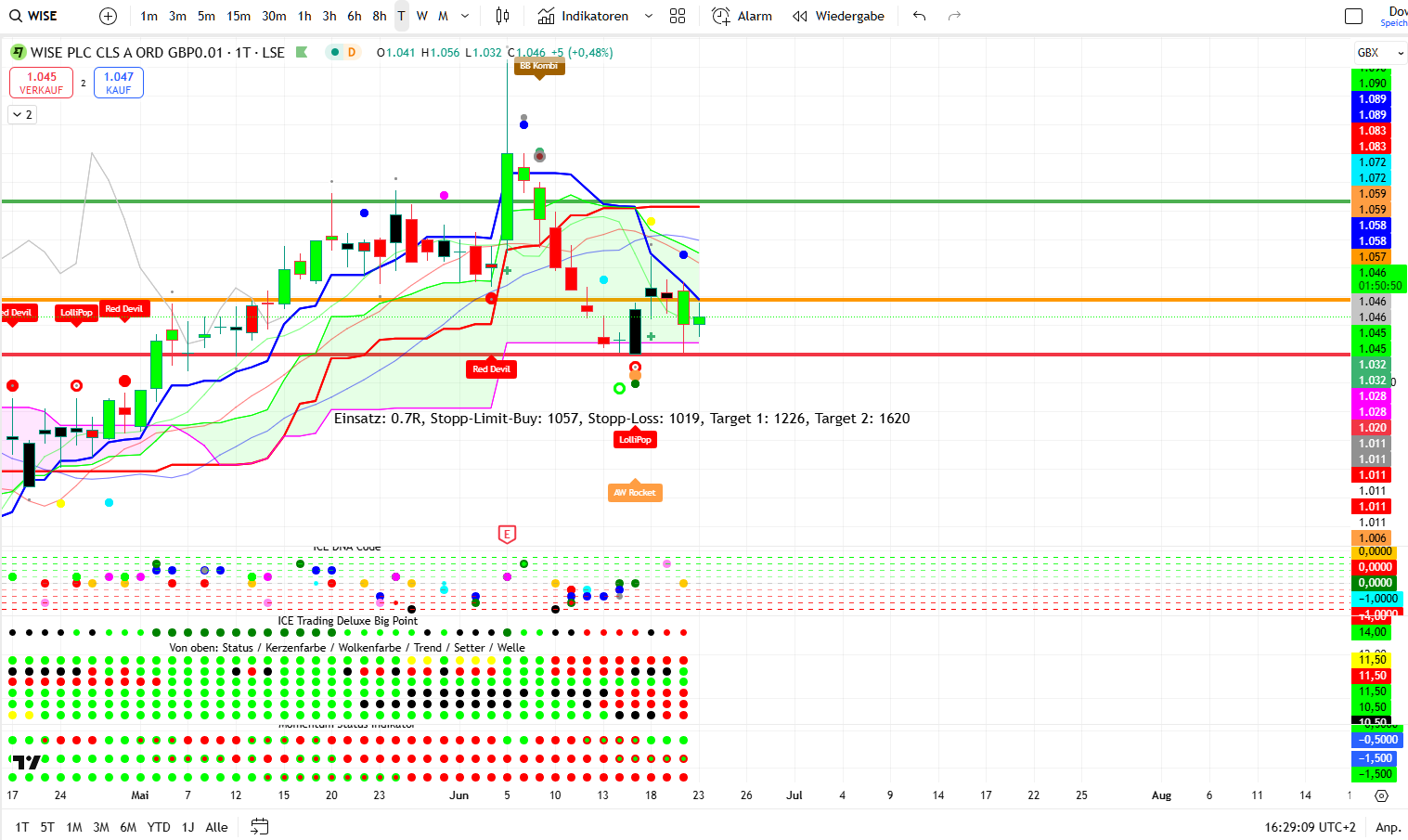The image size is (1408, 840).
Task: Click the add symbol comparison plus icon
Action: click(108, 16)
